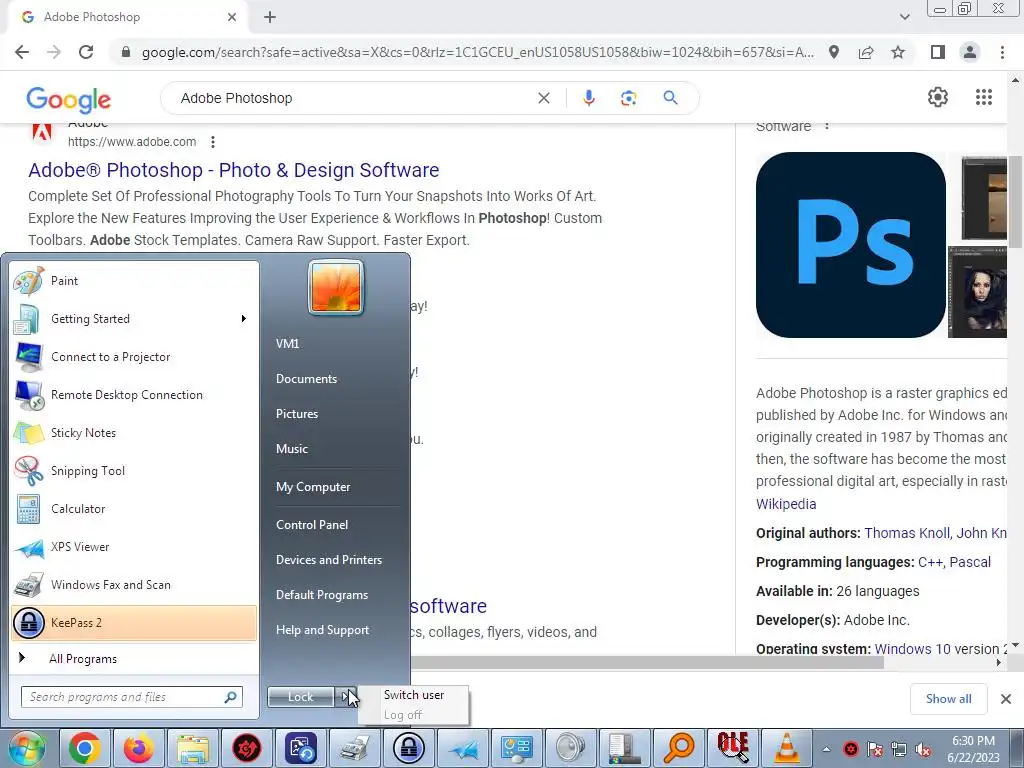The height and width of the screenshot is (768, 1024).
Task: Click the network tray icon
Action: [899, 749]
